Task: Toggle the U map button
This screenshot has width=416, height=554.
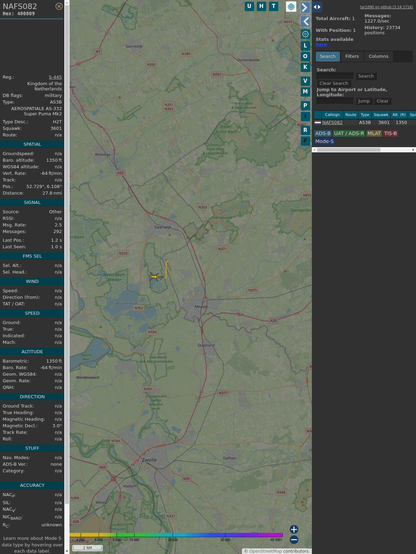Action: point(249,6)
